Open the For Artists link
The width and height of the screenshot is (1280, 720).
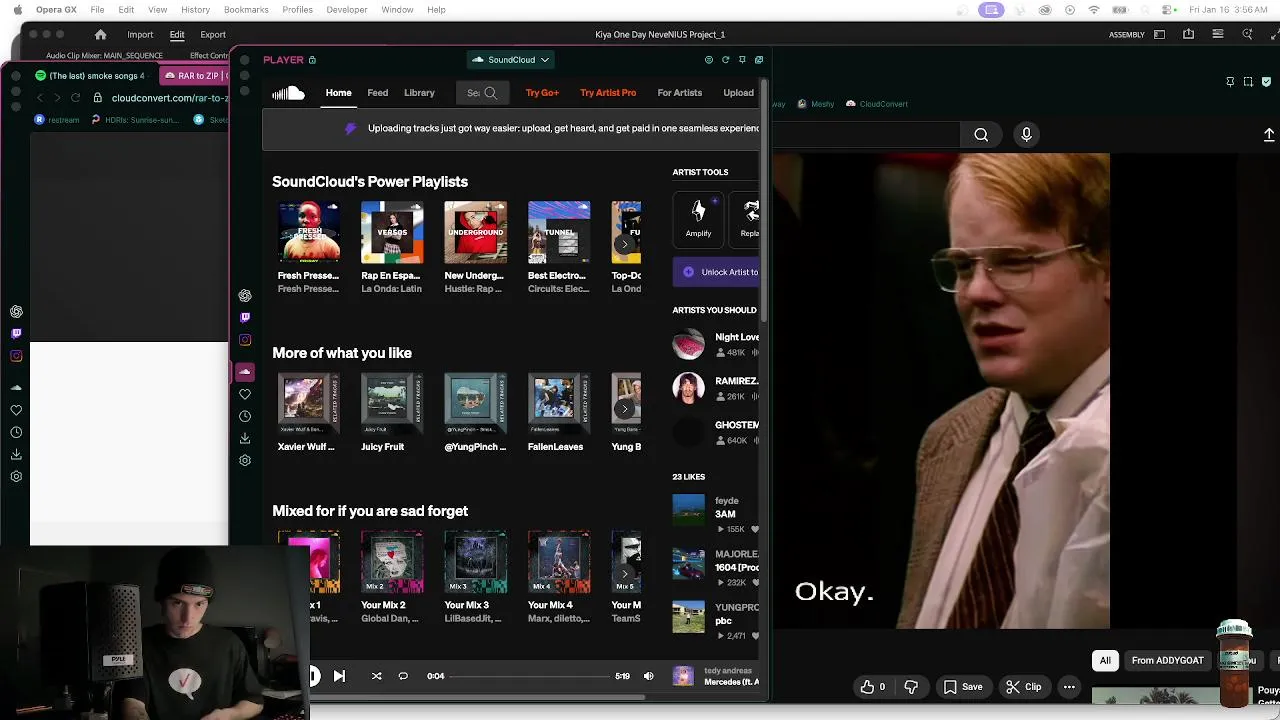click(x=679, y=93)
